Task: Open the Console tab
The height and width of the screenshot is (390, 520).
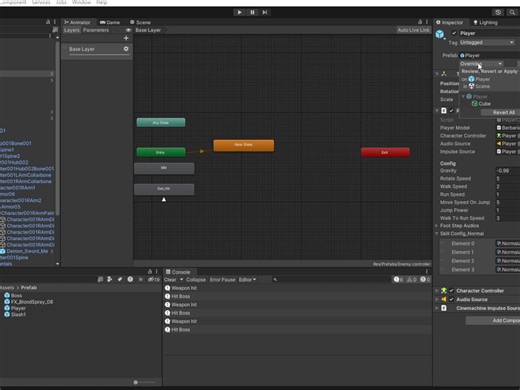Action: click(178, 272)
